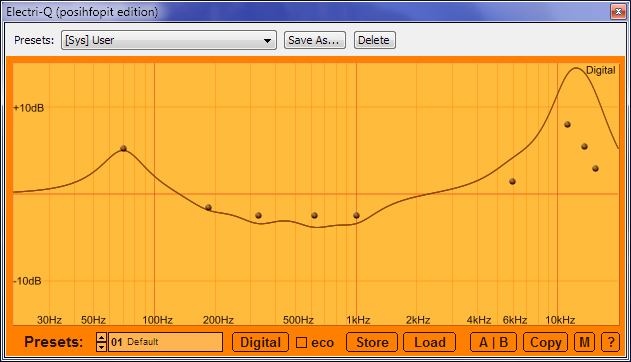The height and width of the screenshot is (362, 631).
Task: Click the Copy button
Action: (x=545, y=342)
